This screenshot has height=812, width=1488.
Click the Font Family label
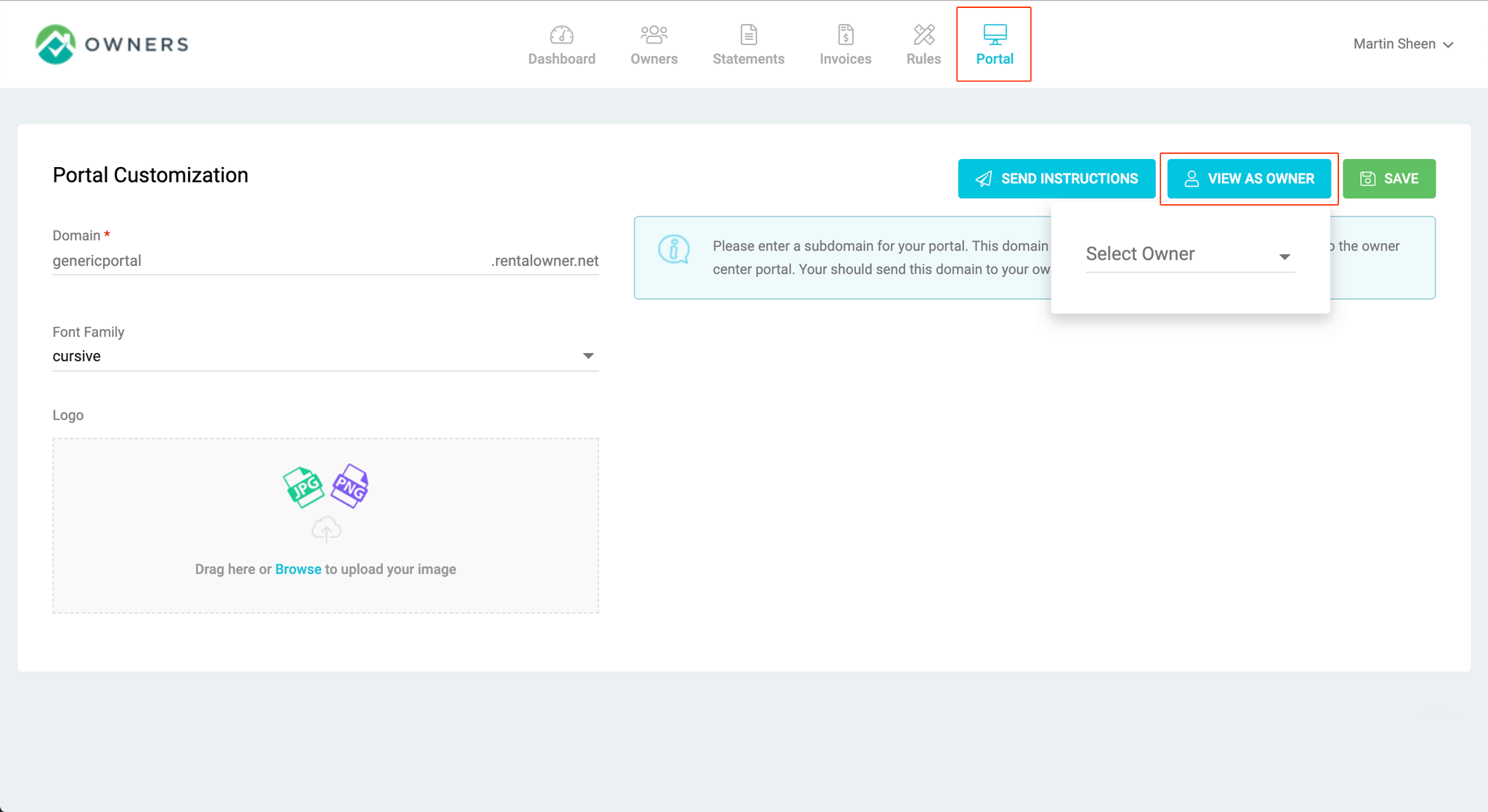click(89, 332)
